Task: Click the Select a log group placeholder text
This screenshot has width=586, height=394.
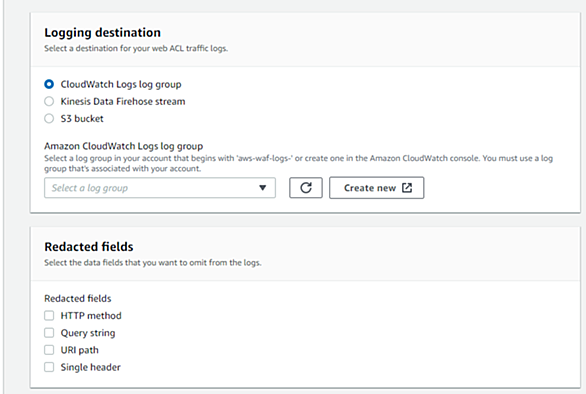Action: pyautogui.click(x=90, y=188)
